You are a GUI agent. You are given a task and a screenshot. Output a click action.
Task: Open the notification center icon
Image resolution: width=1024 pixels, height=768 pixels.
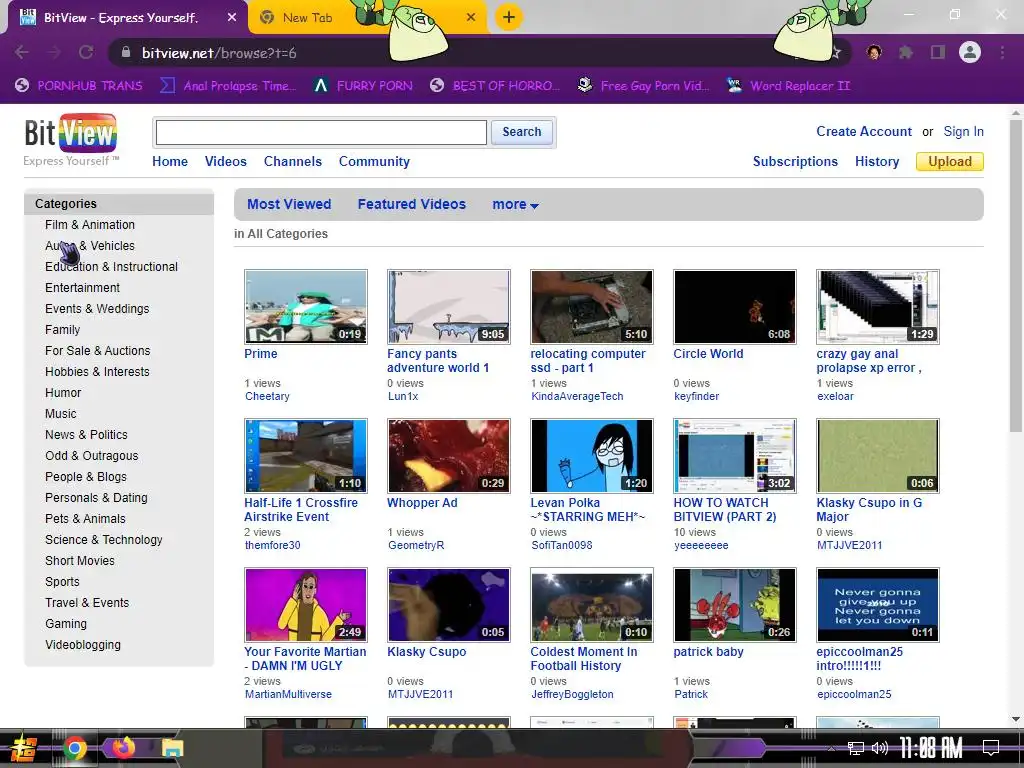991,748
